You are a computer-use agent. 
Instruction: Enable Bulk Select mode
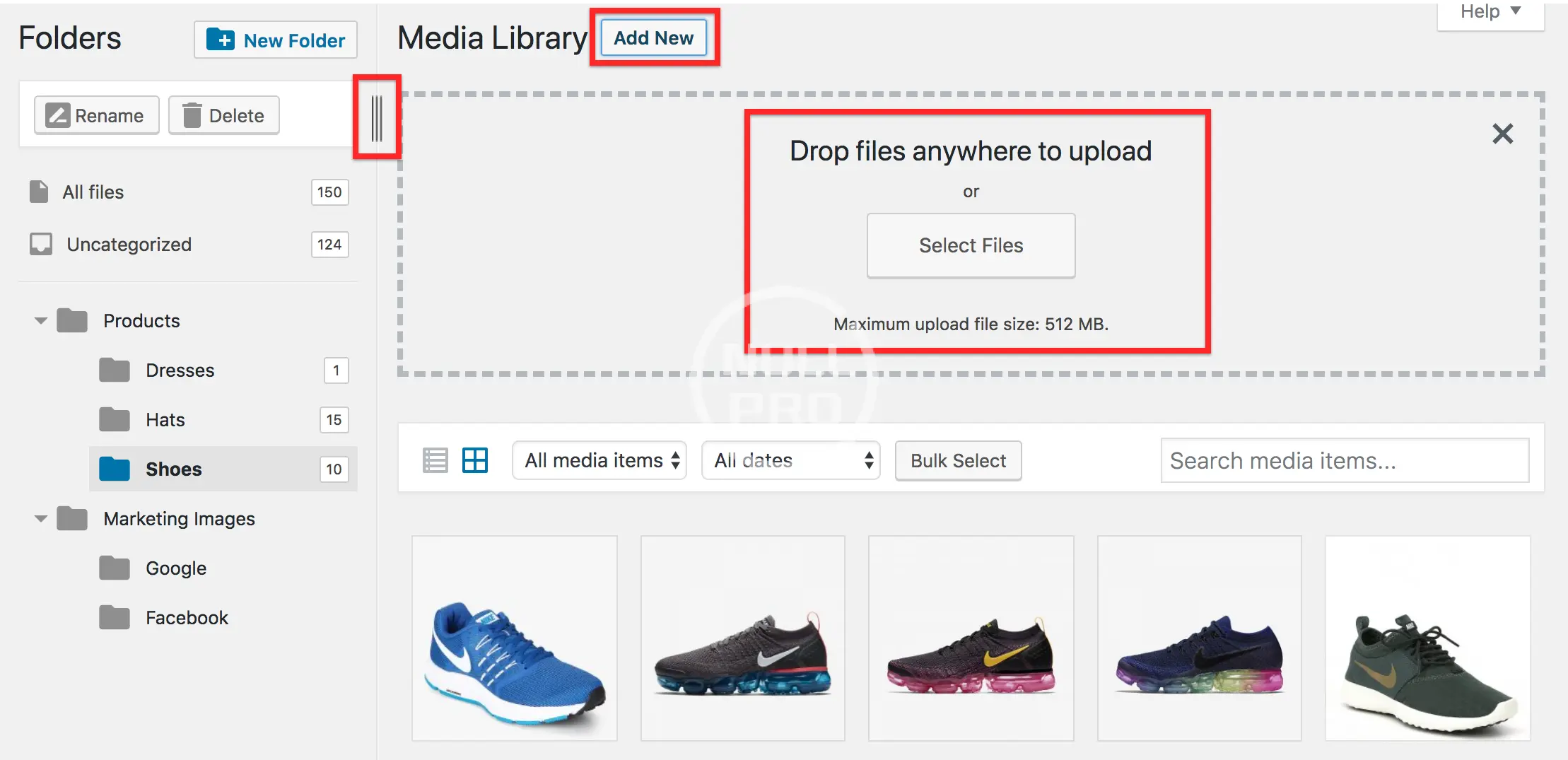(958, 461)
